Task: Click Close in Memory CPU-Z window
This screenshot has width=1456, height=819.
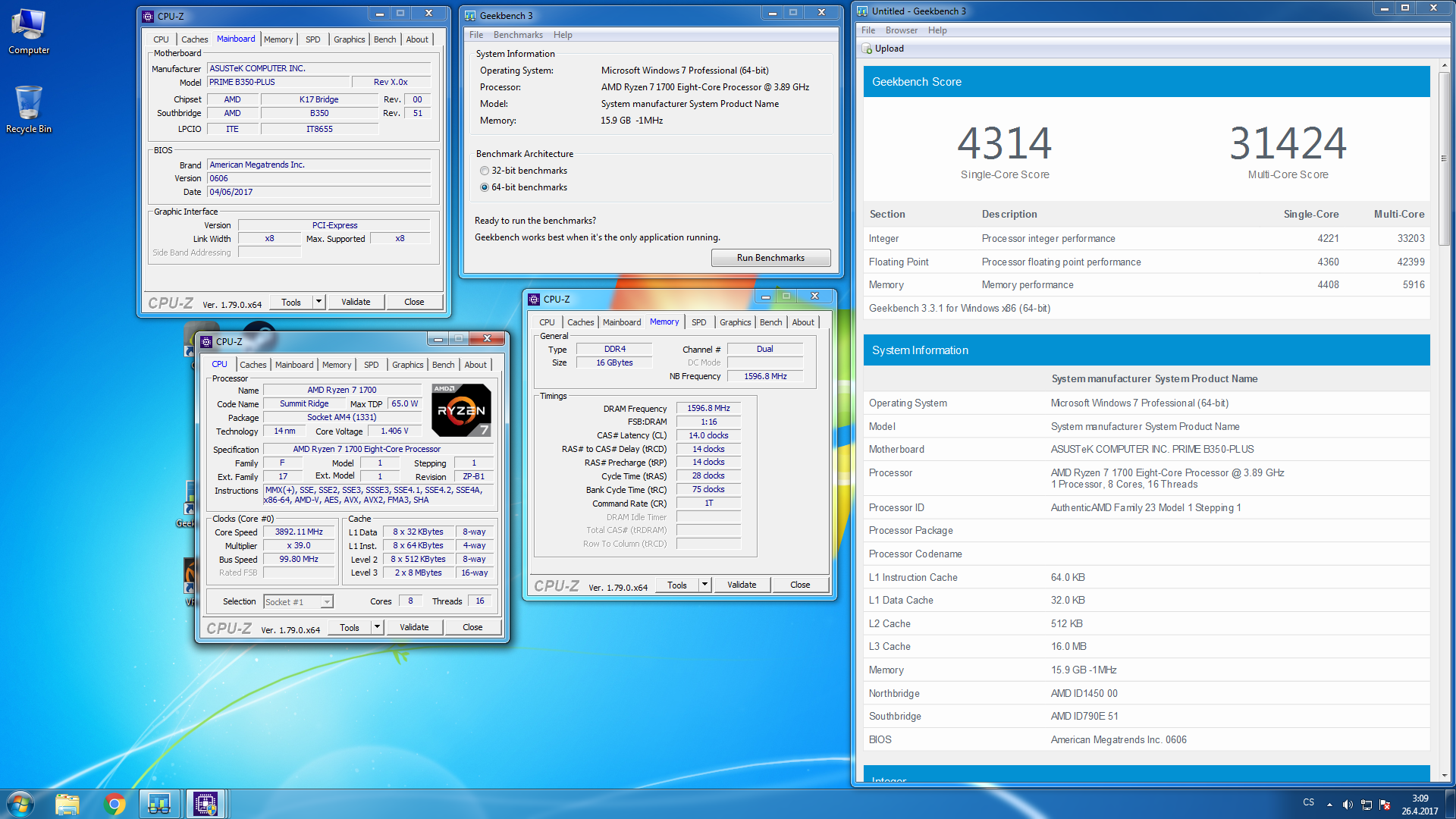Action: 800,585
